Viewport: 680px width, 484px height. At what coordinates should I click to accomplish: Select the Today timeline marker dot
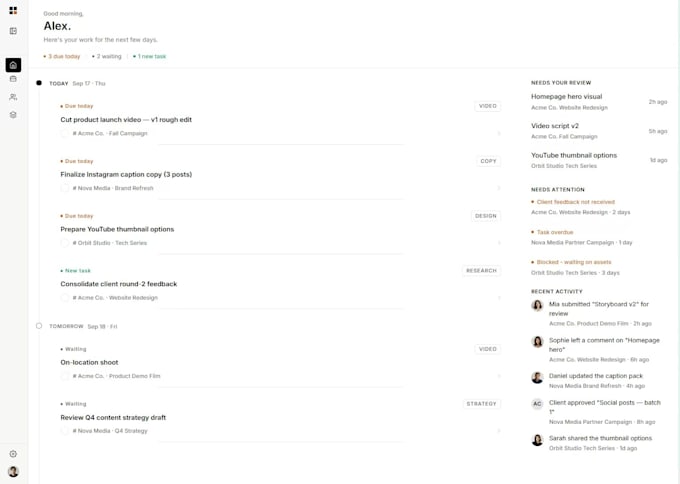point(39,83)
